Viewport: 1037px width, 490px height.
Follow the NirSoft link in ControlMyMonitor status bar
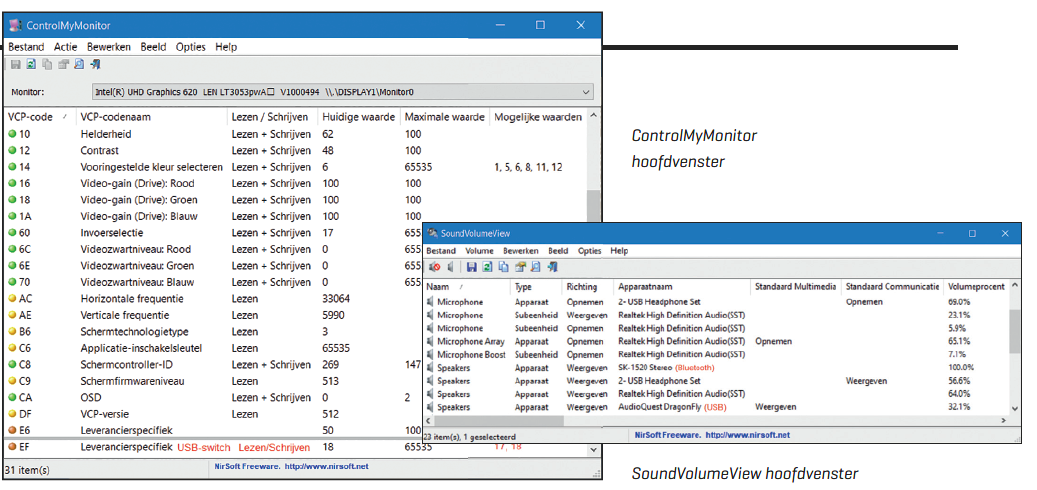click(x=326, y=466)
